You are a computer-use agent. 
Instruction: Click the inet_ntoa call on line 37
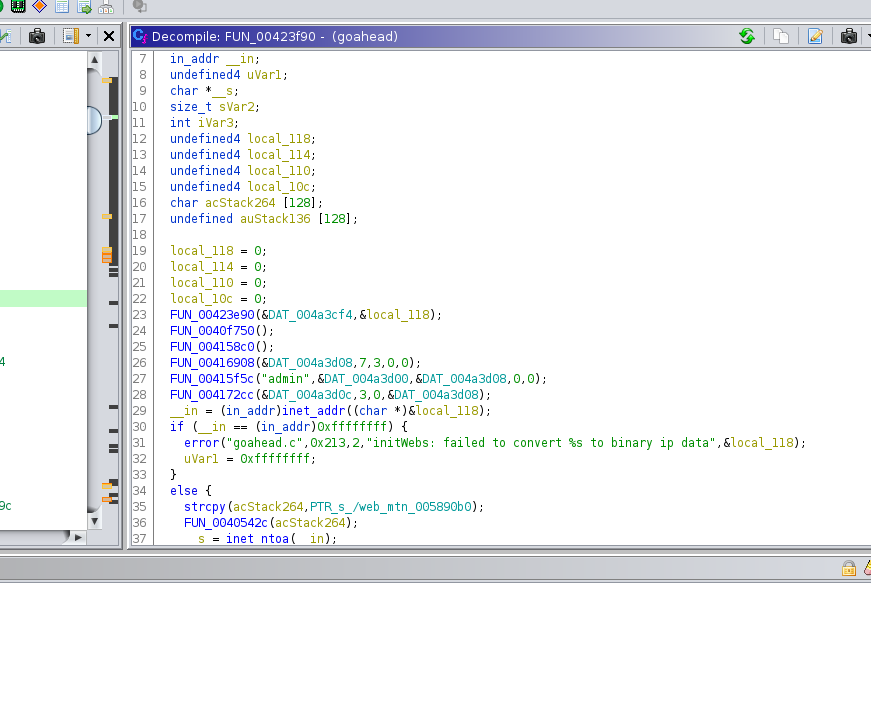point(258,539)
